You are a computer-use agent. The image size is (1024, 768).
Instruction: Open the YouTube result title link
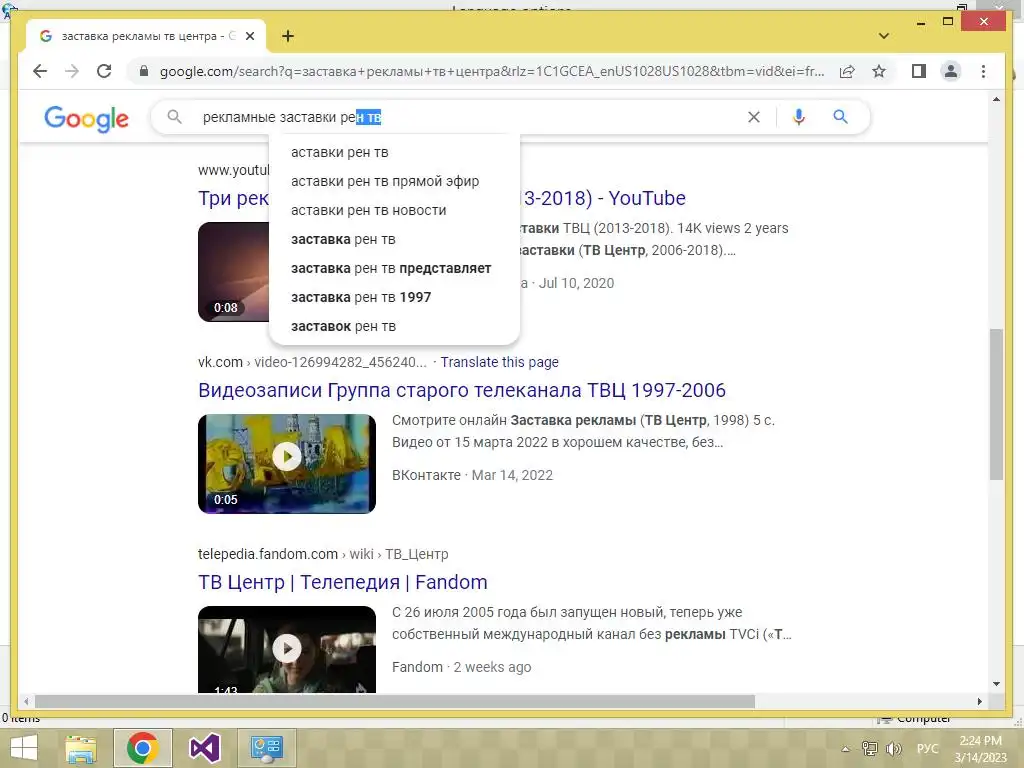[x=603, y=198]
